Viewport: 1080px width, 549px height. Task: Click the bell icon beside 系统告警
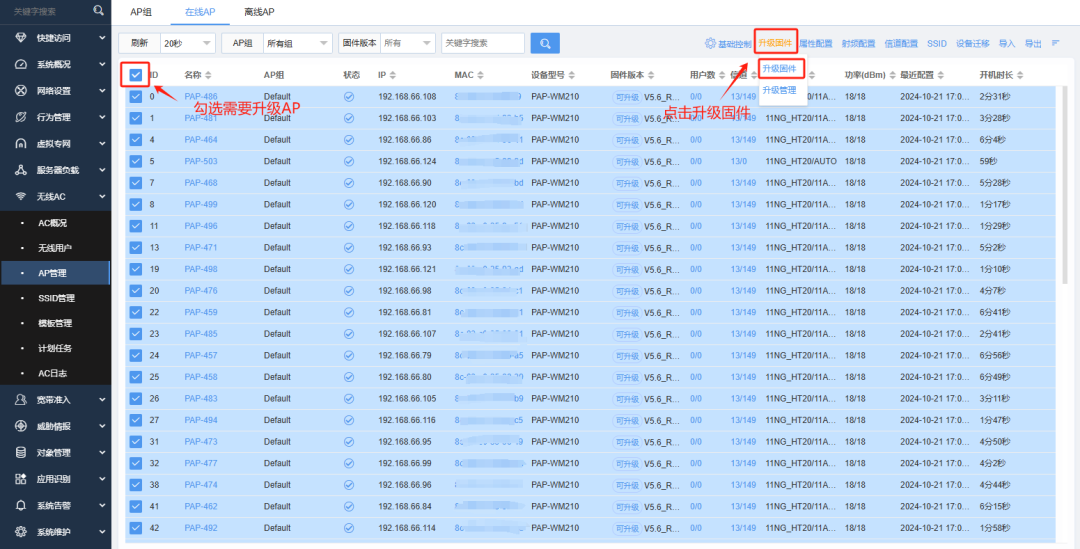point(21,505)
